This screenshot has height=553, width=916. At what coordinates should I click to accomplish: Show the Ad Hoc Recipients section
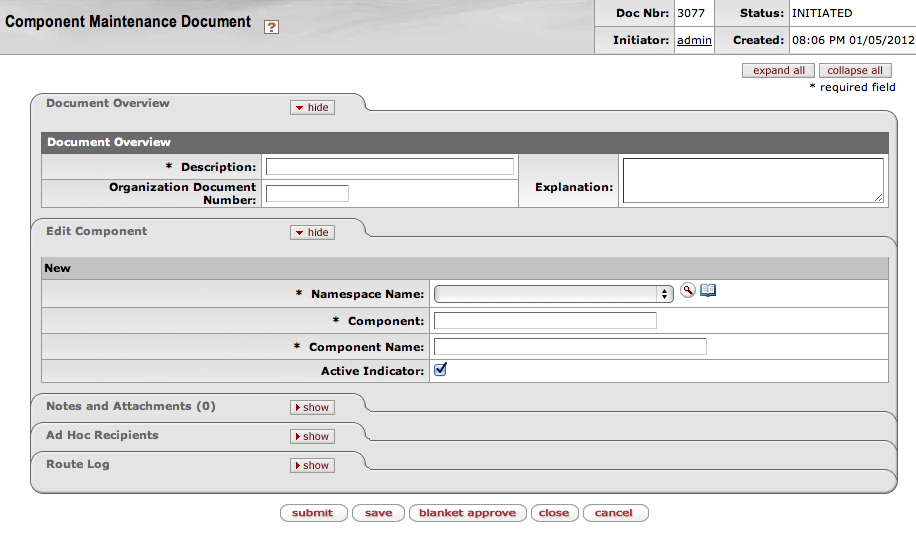coord(313,437)
